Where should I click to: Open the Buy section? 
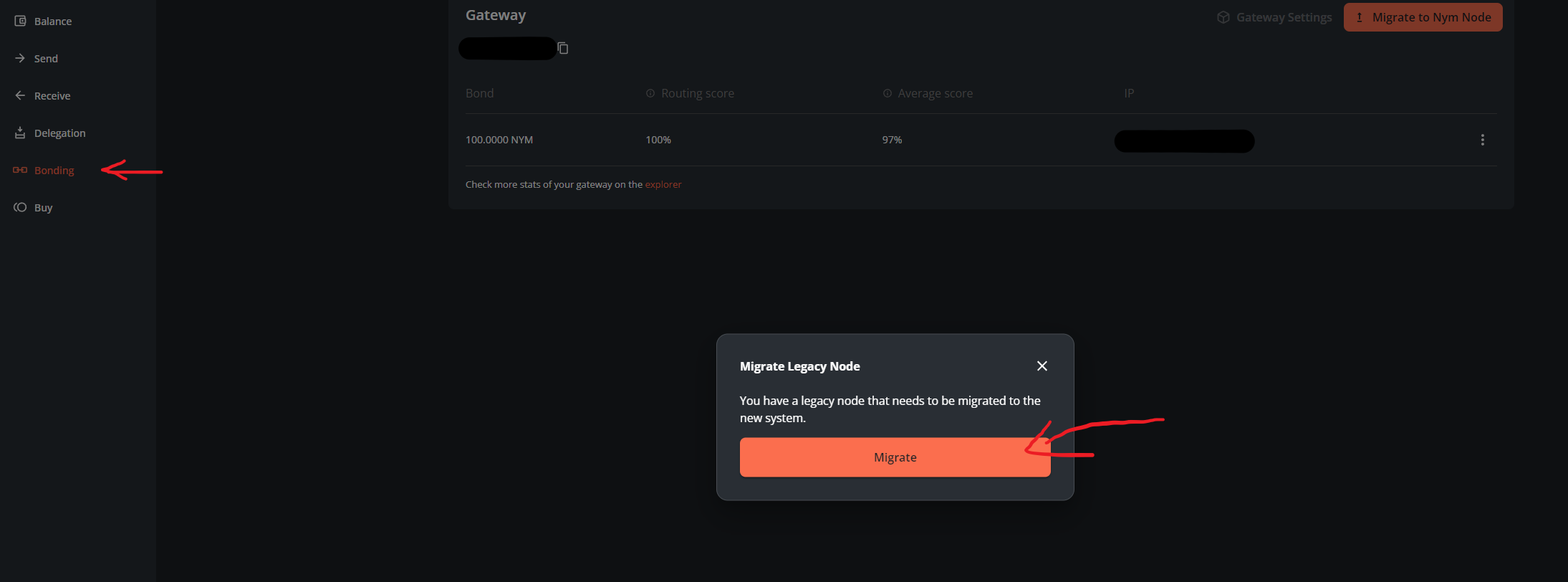[x=43, y=208]
